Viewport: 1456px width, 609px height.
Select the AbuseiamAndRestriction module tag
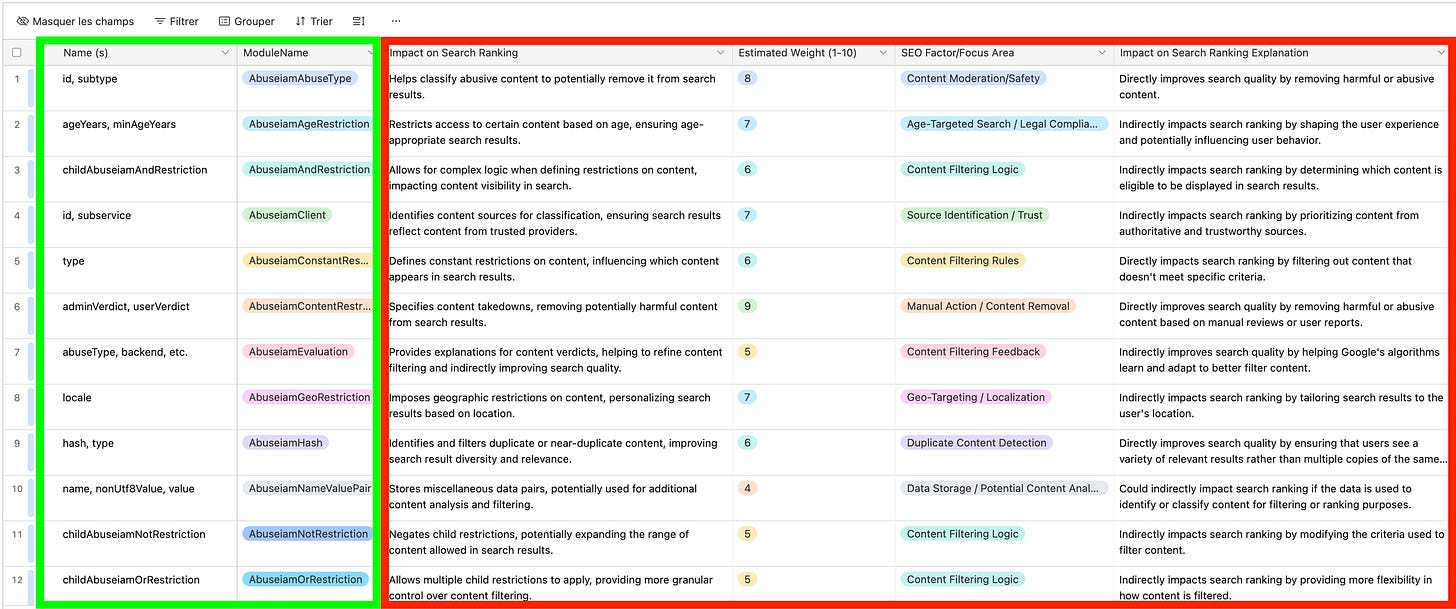[309, 170]
